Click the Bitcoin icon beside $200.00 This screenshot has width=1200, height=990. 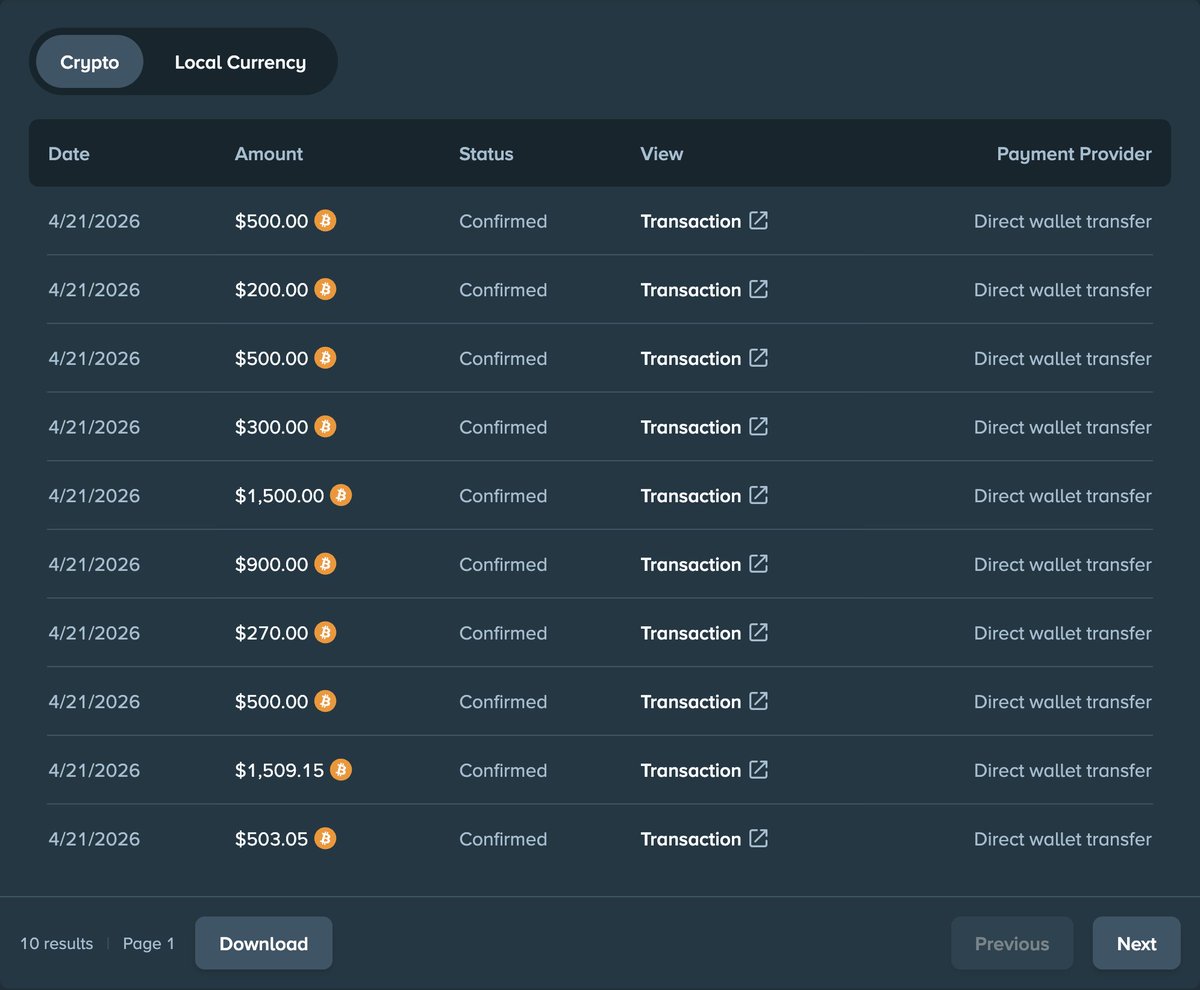[325, 289]
